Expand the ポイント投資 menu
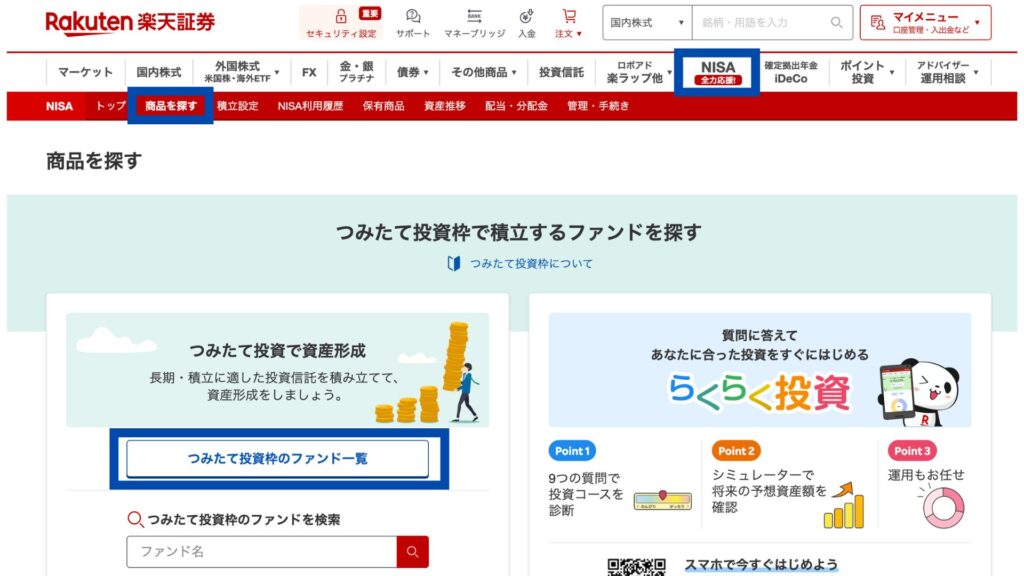The width and height of the screenshot is (1024, 576). pos(867,72)
